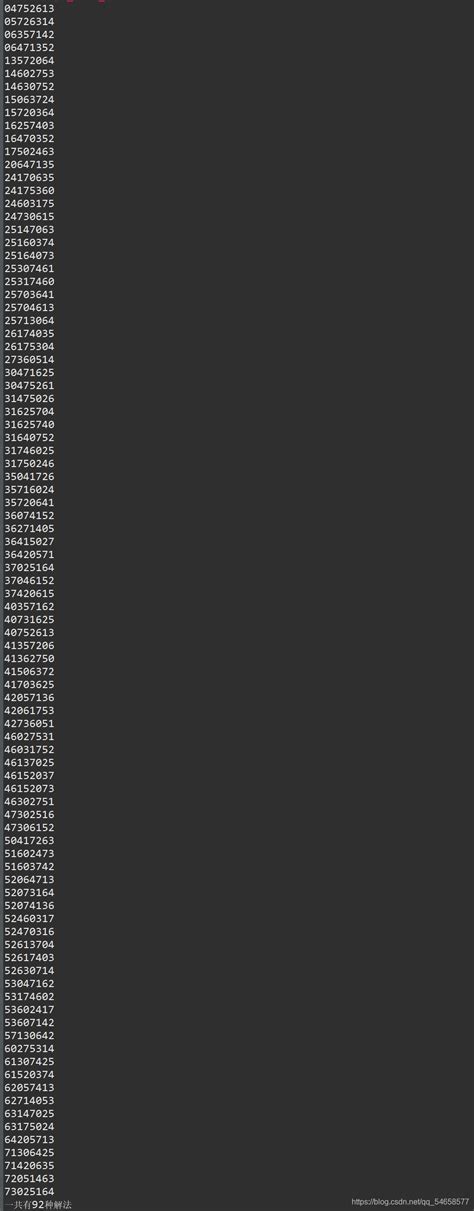Select the output line 41357206

[x=29, y=645]
